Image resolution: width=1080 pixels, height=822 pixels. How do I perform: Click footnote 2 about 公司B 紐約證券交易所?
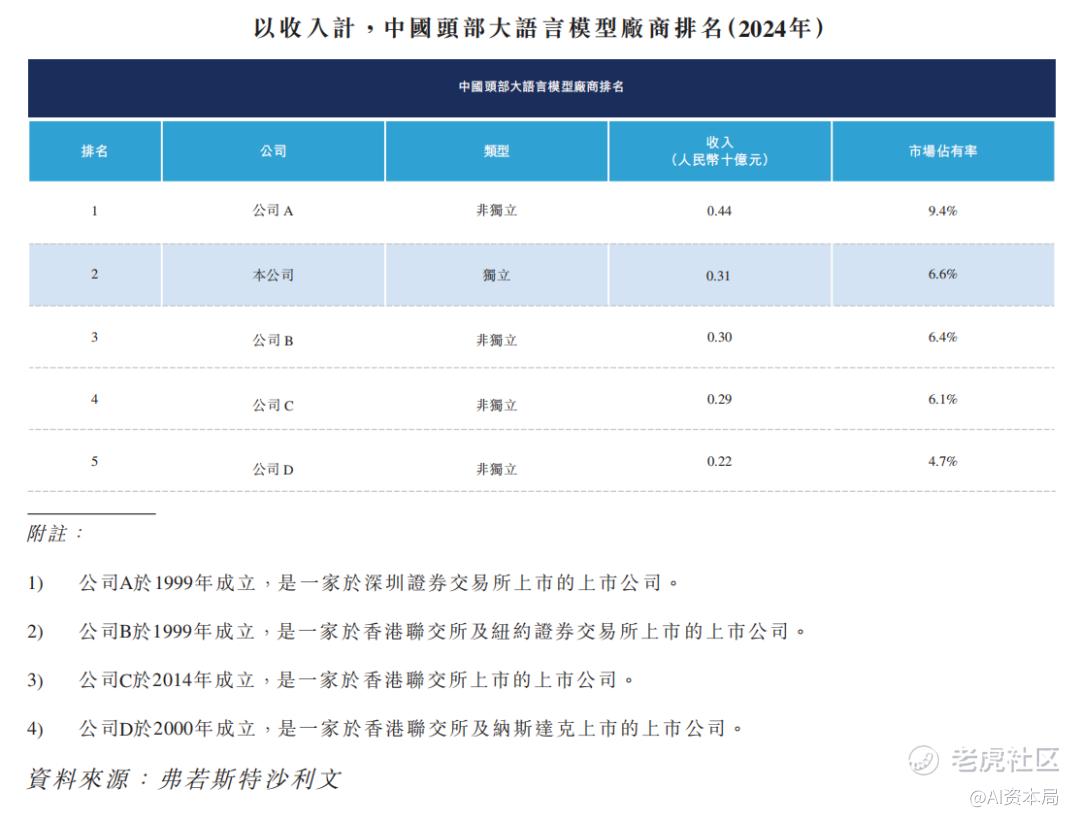pos(417,631)
